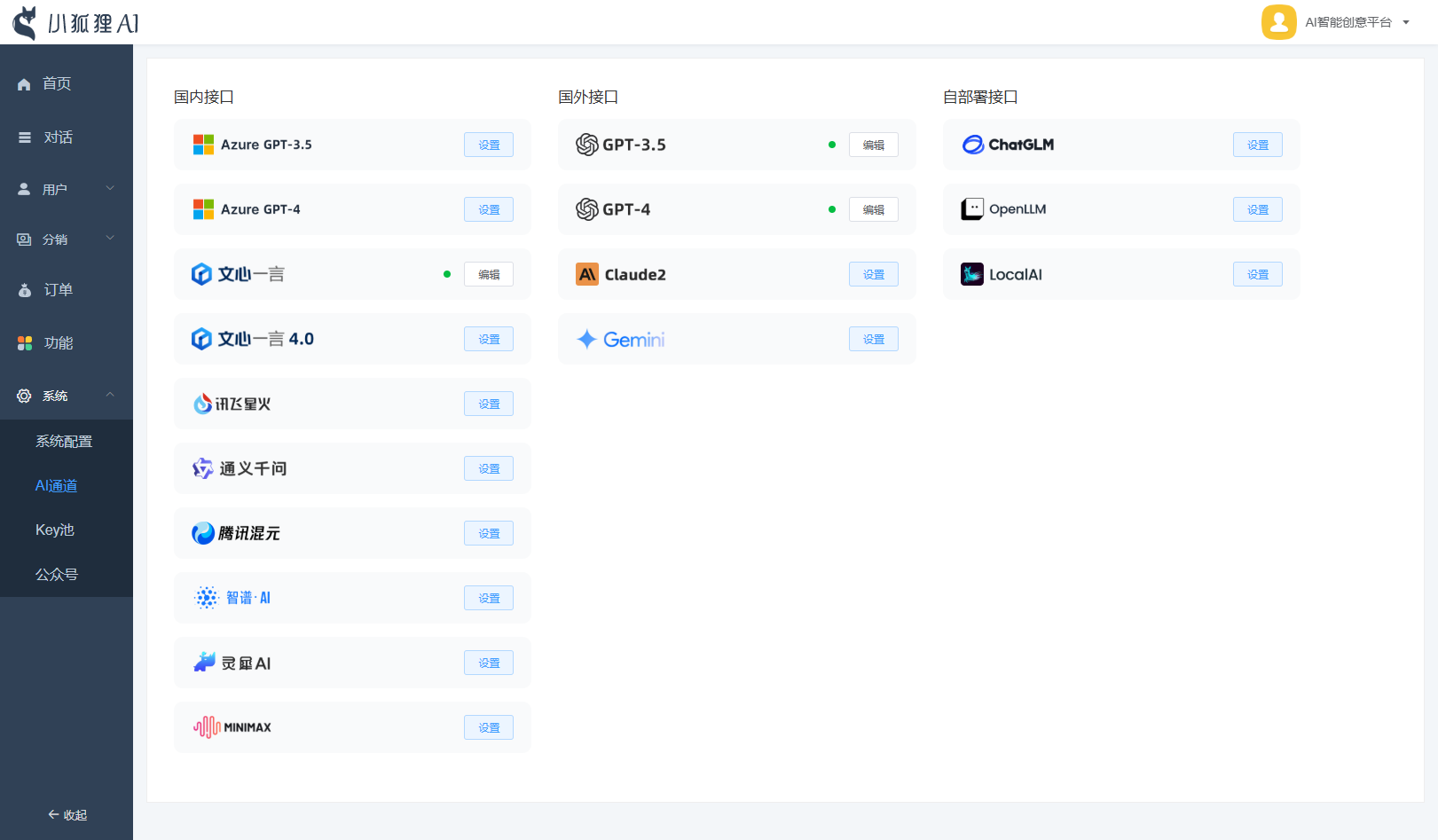Viewport: 1438px width, 840px height.
Task: Select the AI通道 menu item
Action: (x=57, y=486)
